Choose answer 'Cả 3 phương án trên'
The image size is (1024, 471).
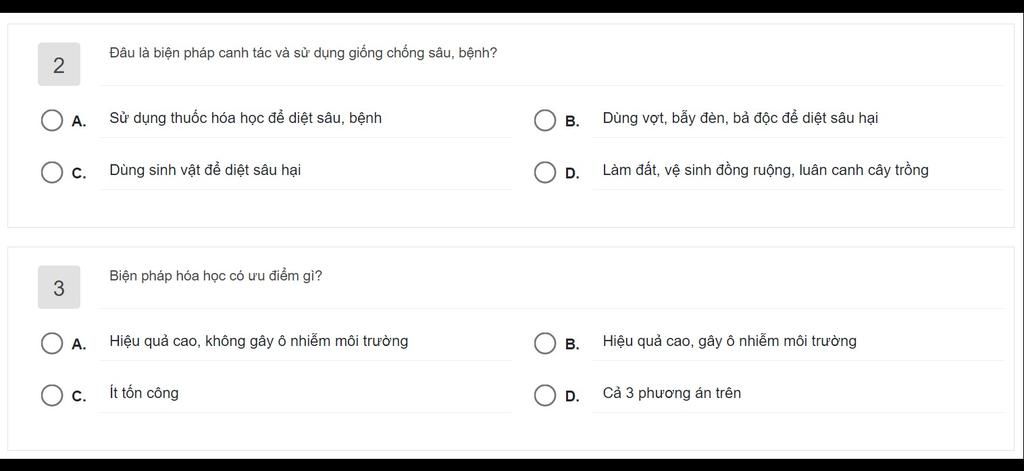pyautogui.click(x=672, y=393)
